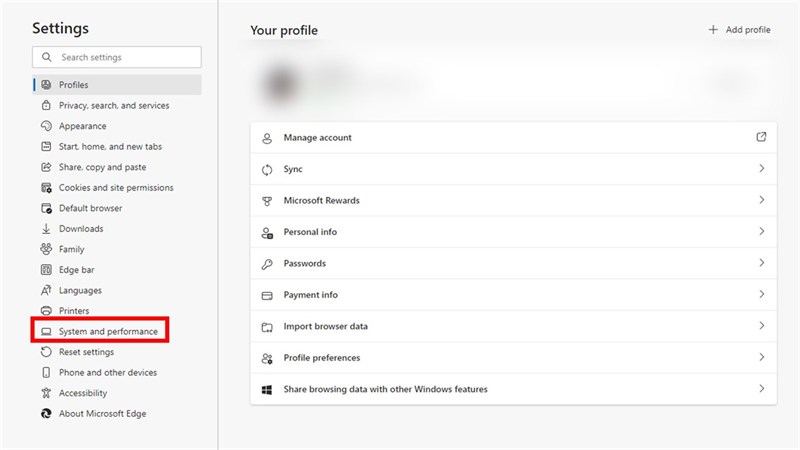The image size is (800, 450).
Task: Click the Personal info icon
Action: point(267,233)
